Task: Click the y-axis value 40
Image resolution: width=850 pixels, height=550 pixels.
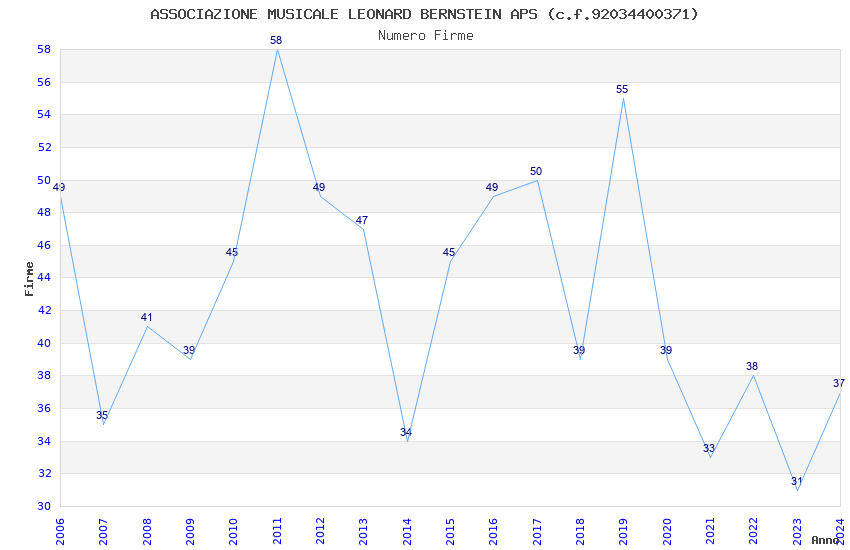Action: click(44, 344)
